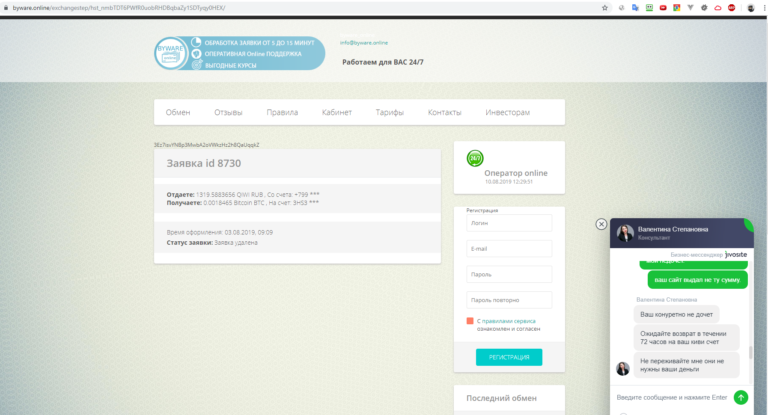The image size is (768, 415).
Task: Click the multicolor square extension icon
Action: (676, 8)
